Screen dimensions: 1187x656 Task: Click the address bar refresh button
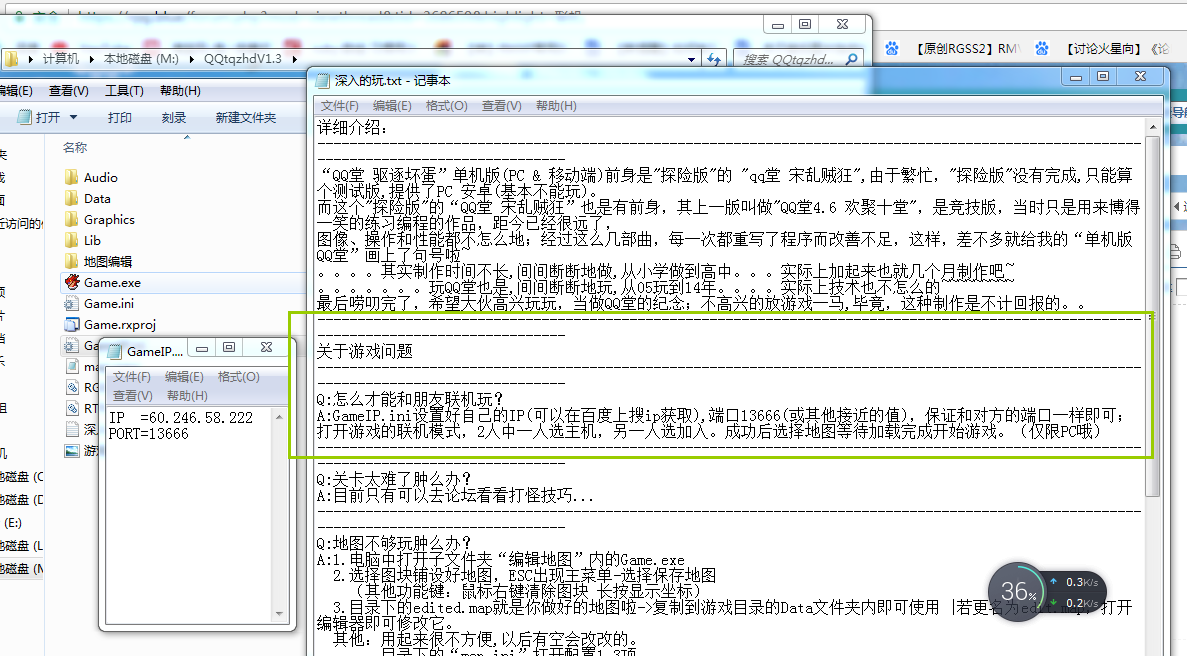click(x=713, y=58)
